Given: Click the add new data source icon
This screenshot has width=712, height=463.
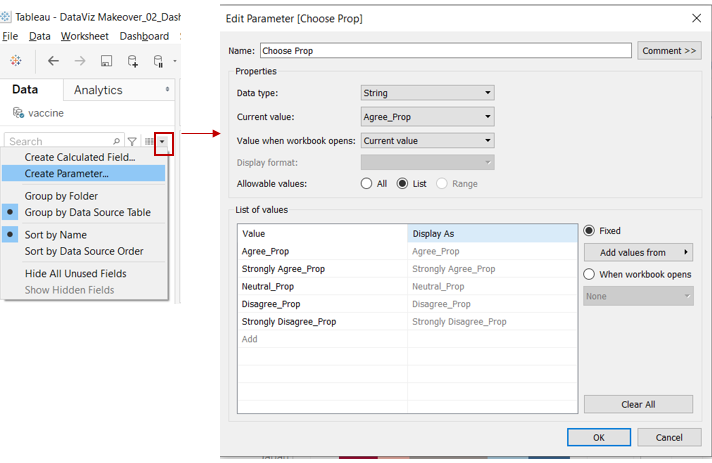Looking at the screenshot, I should click(132, 61).
